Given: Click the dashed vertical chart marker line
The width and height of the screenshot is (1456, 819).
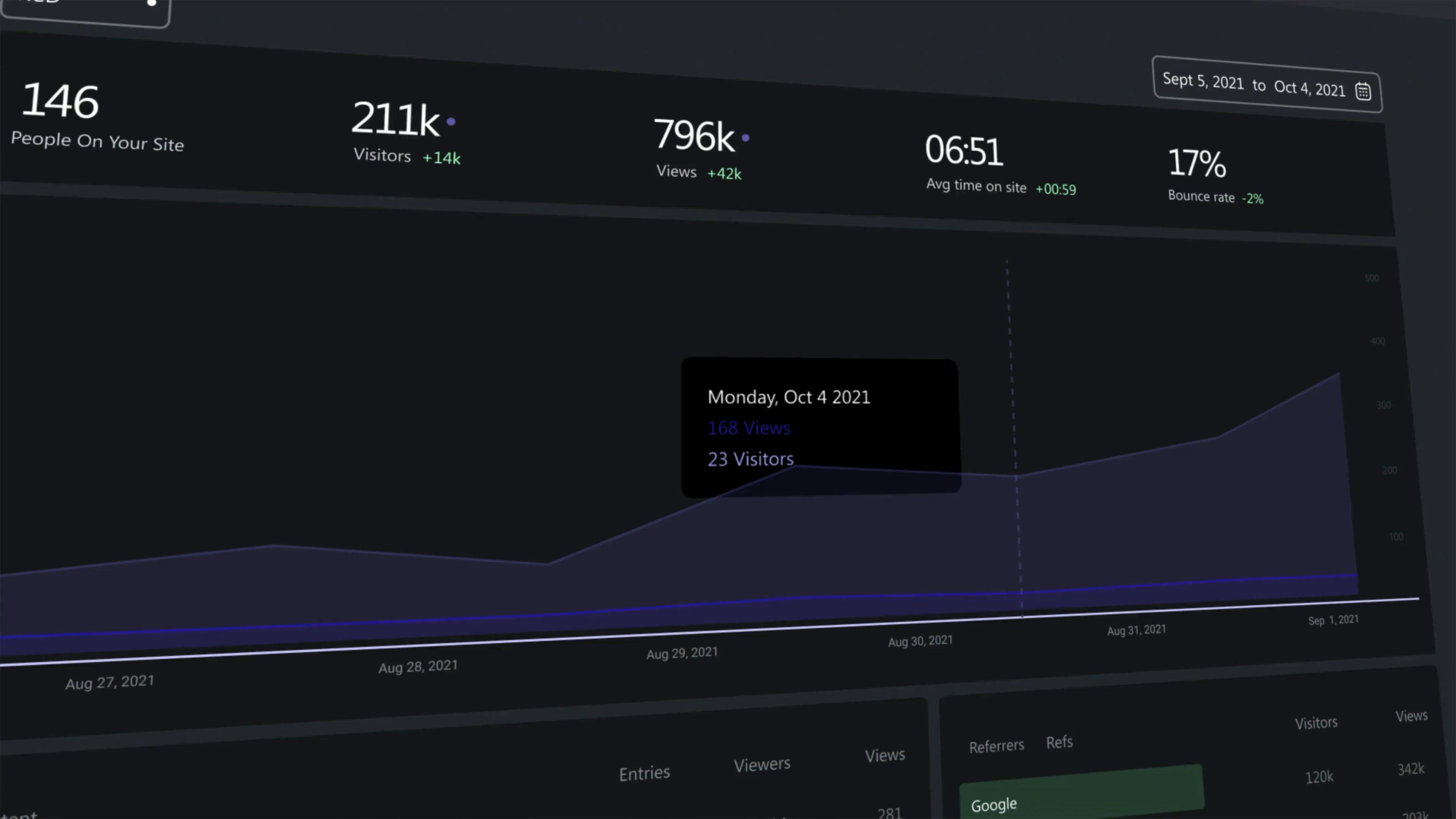Looking at the screenshot, I should (x=1014, y=438).
